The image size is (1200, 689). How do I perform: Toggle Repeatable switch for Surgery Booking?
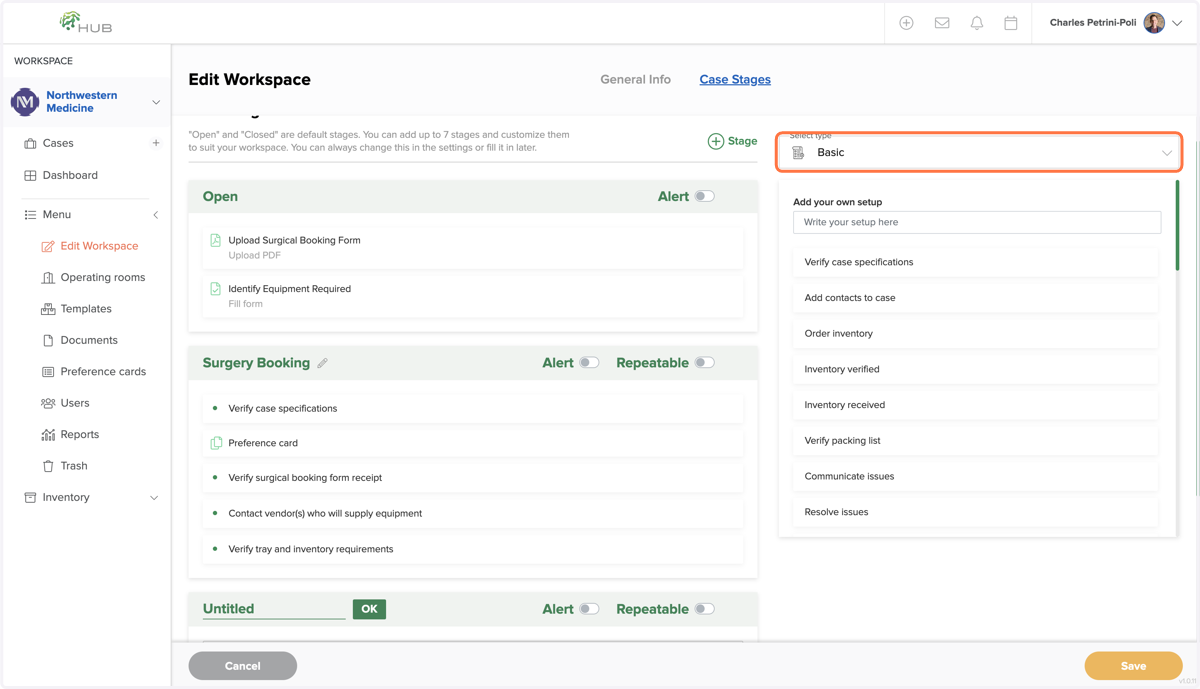[705, 363]
